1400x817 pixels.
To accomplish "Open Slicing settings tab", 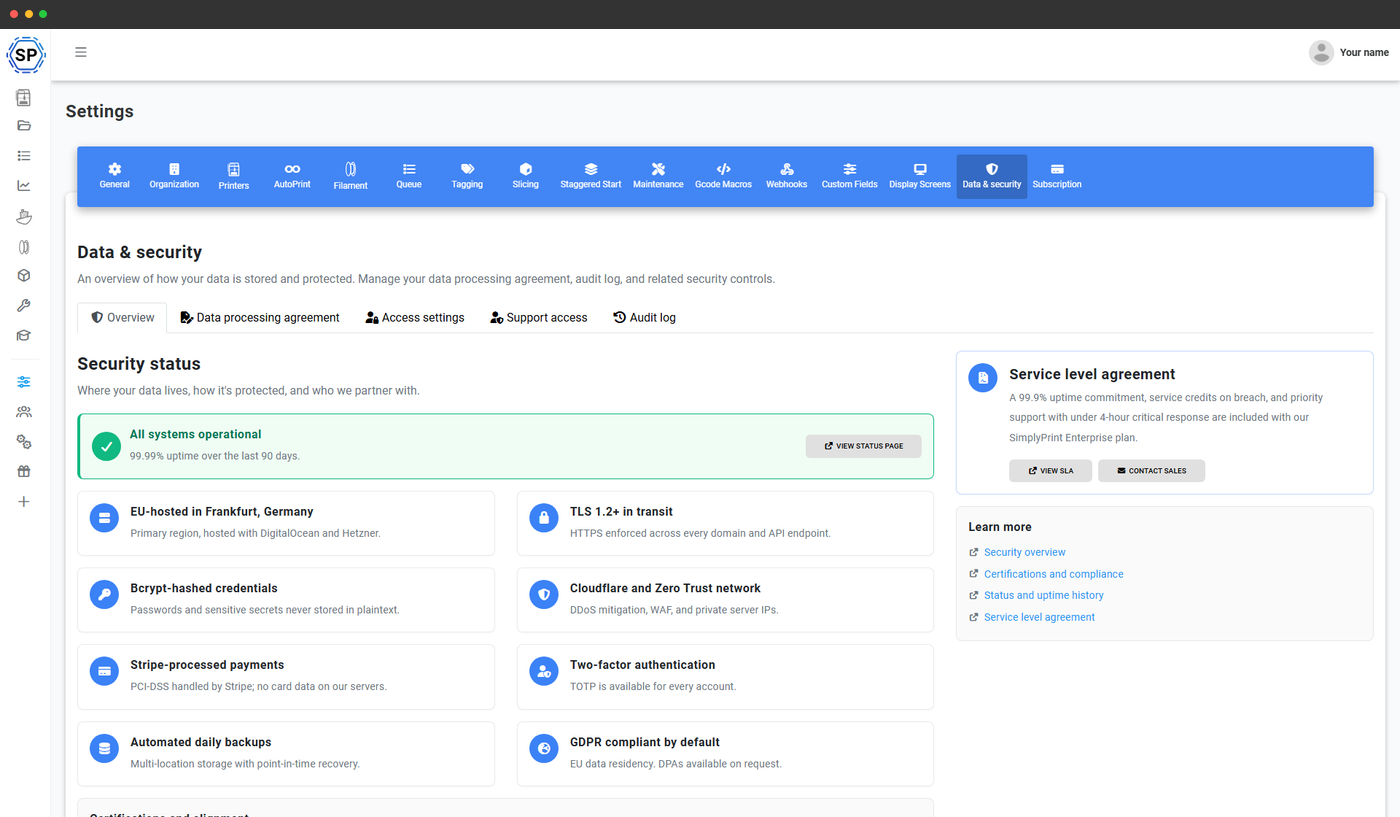I will (526, 176).
